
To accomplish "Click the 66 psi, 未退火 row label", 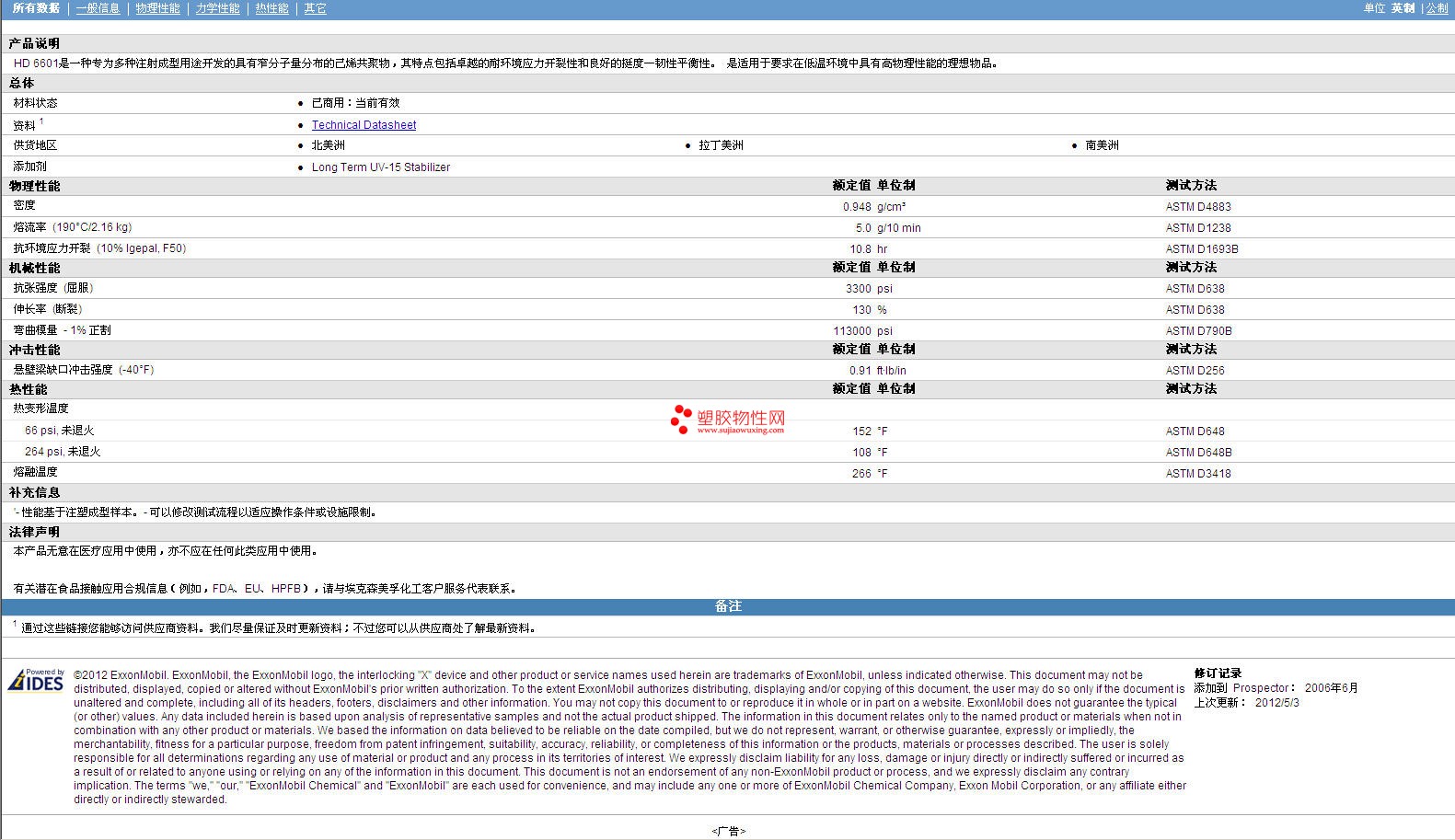I will (60, 431).
